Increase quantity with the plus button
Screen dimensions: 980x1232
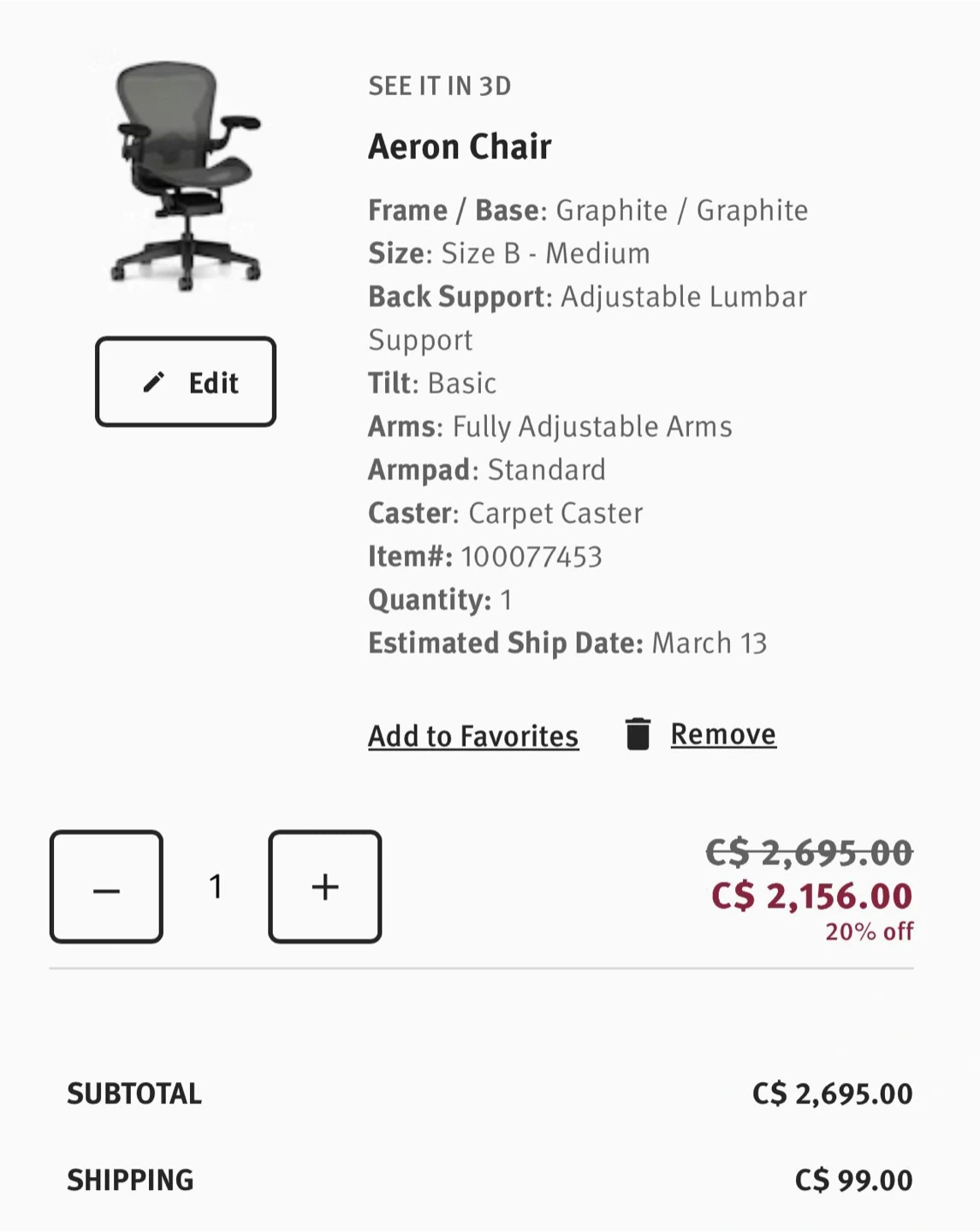click(x=325, y=887)
